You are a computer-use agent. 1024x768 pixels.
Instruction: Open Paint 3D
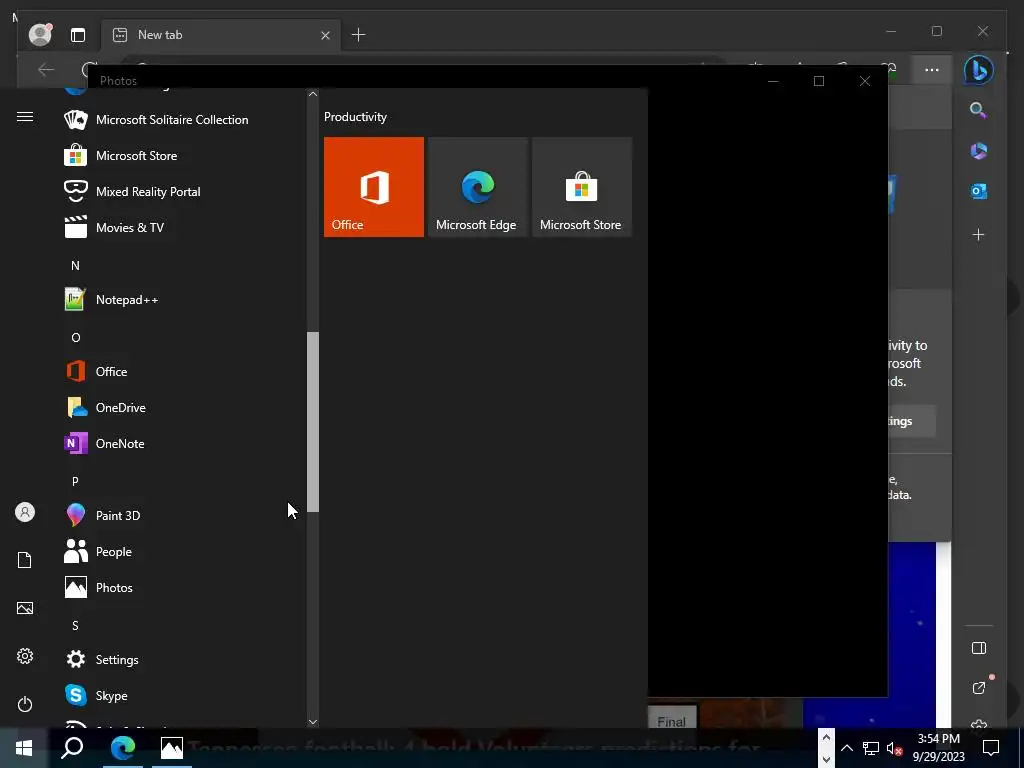[183, 515]
